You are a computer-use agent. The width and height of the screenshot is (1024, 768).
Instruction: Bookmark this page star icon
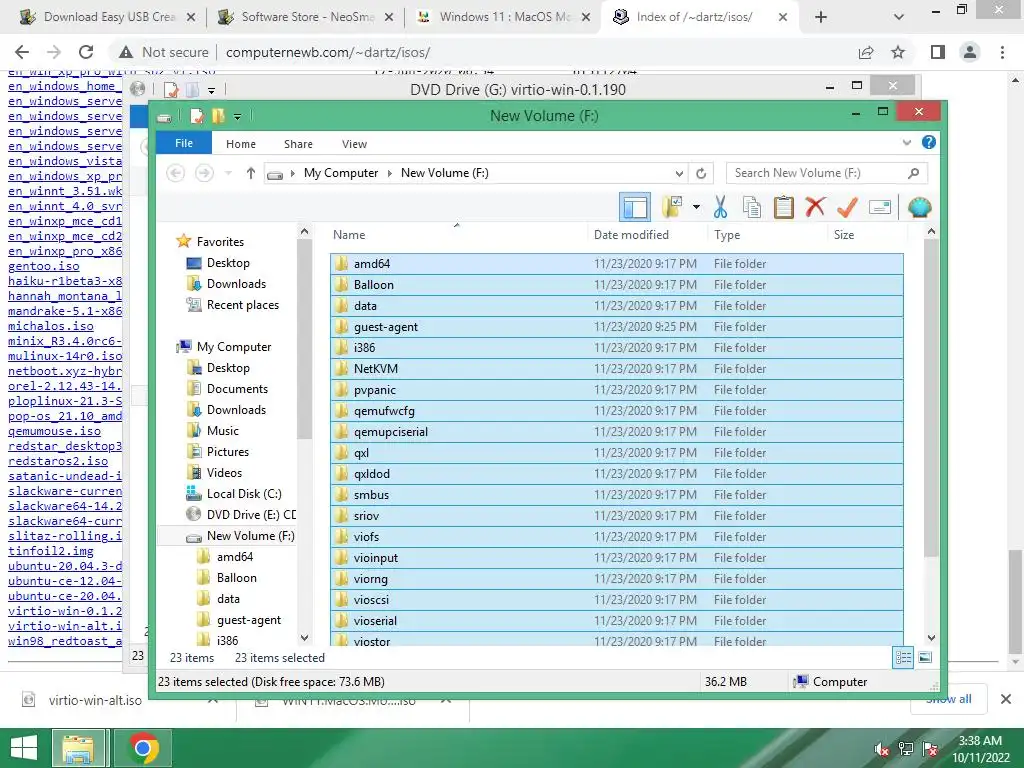coord(898,52)
